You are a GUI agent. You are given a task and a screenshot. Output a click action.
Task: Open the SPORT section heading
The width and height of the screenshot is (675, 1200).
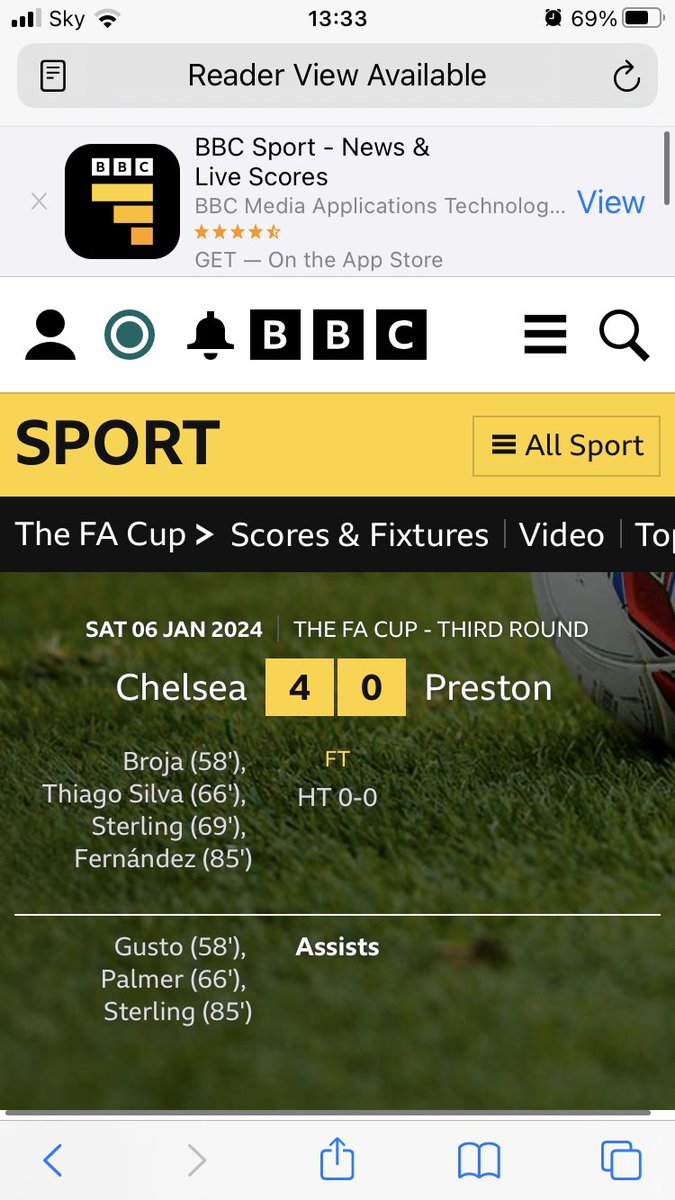[118, 444]
